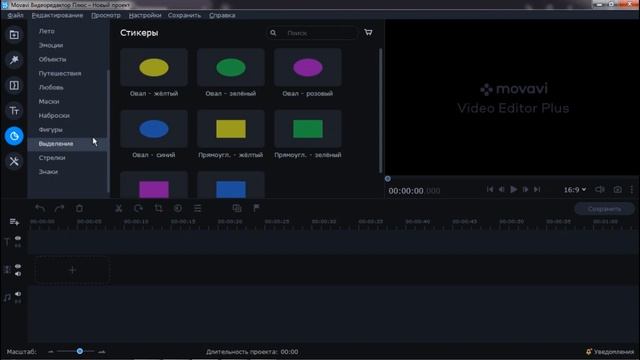The height and width of the screenshot is (360, 640).
Task: Click the Delete trash icon
Action: coord(79,209)
